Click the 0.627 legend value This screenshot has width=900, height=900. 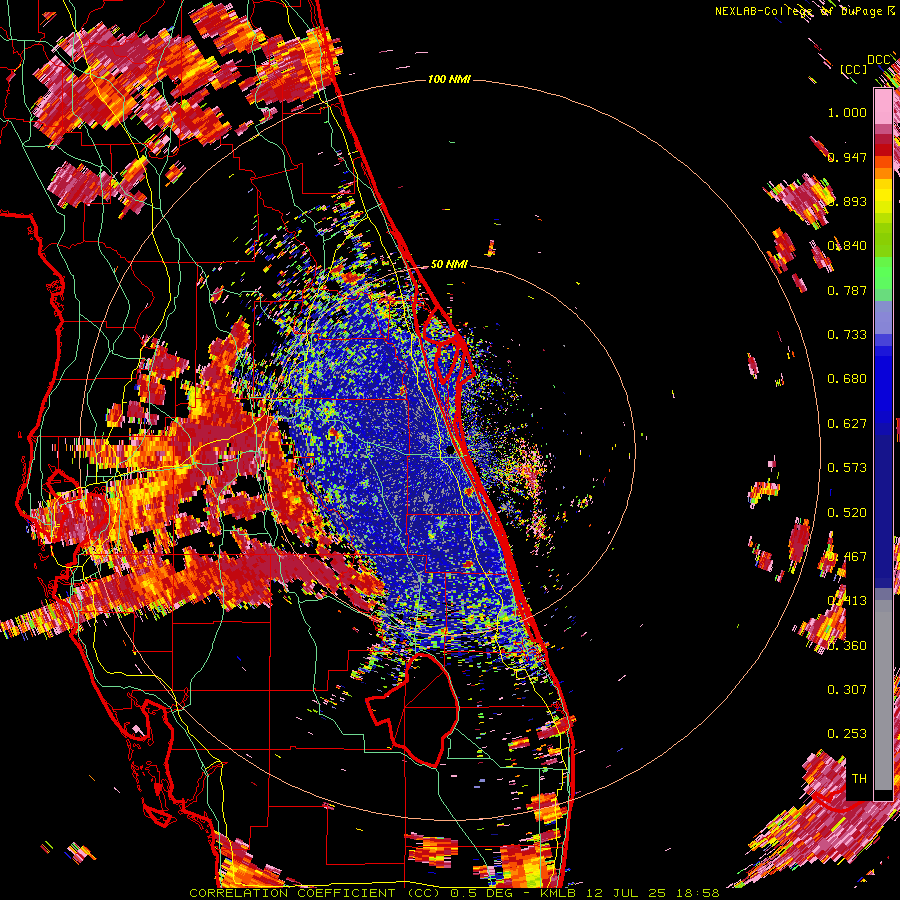[x=847, y=424]
